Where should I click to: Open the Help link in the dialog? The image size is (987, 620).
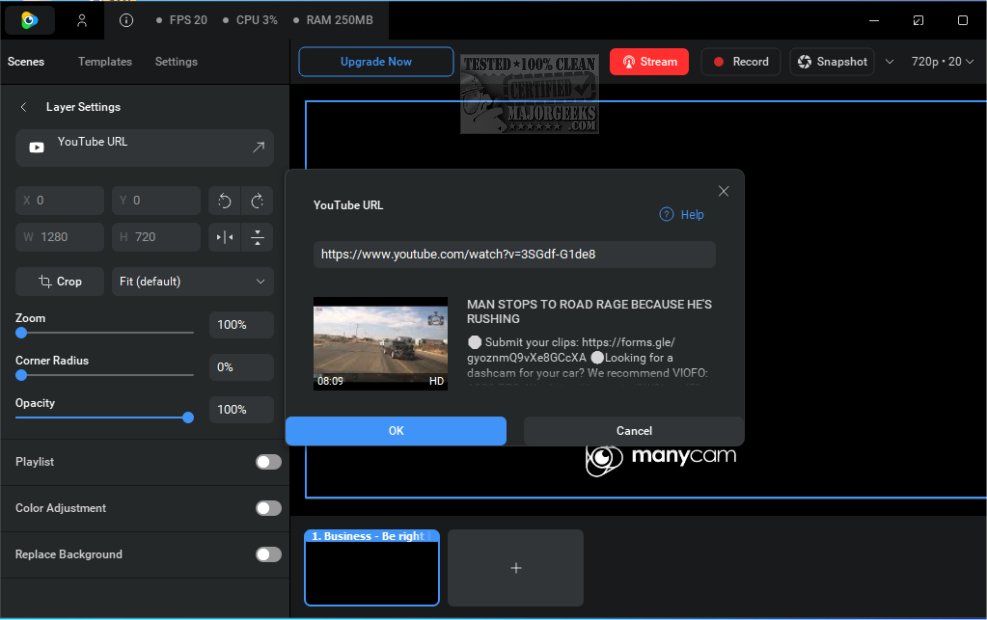point(692,215)
